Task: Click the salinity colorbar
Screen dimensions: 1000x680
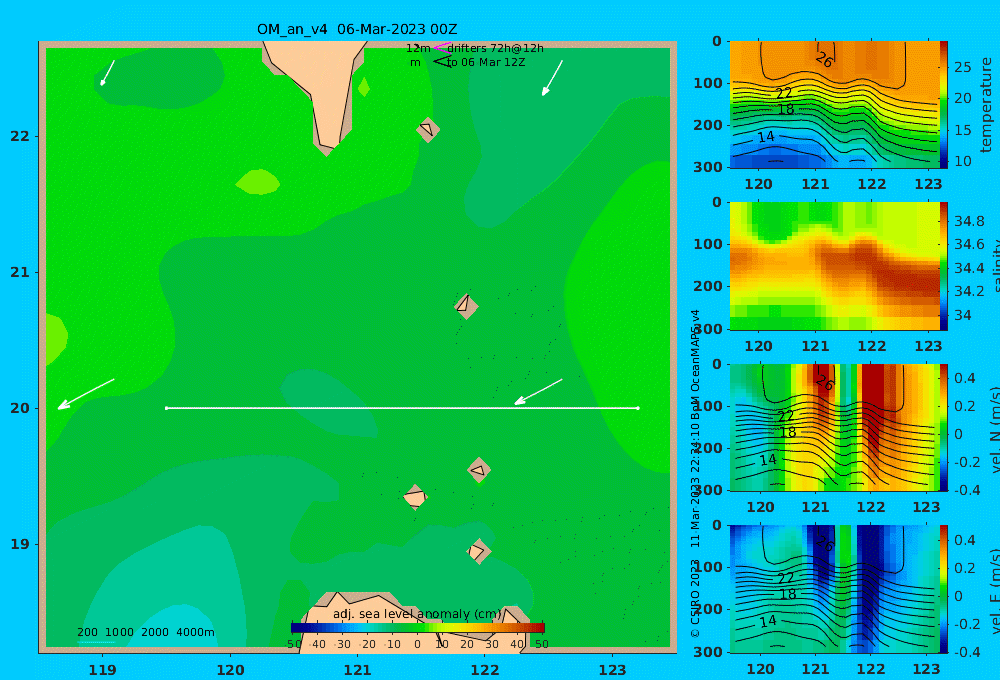Action: 943,267
